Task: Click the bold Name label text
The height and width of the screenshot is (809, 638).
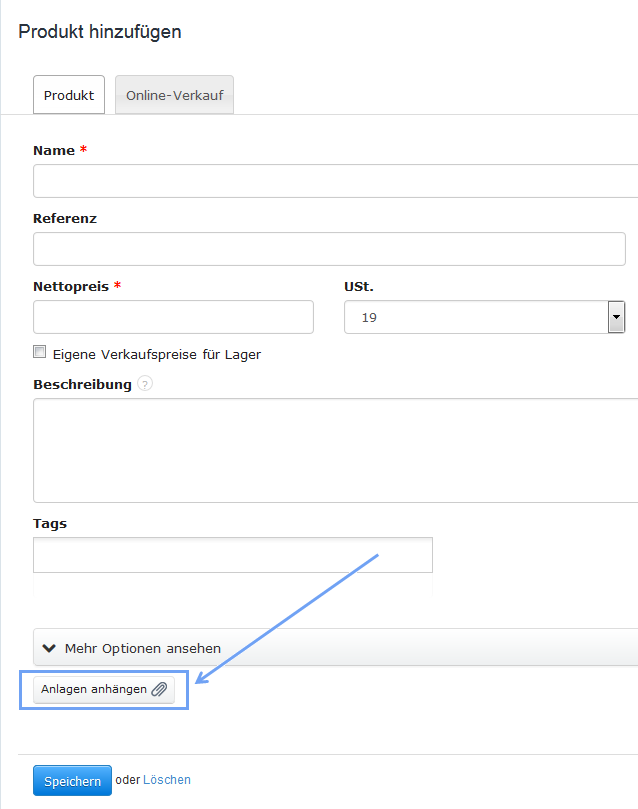Action: coord(54,150)
